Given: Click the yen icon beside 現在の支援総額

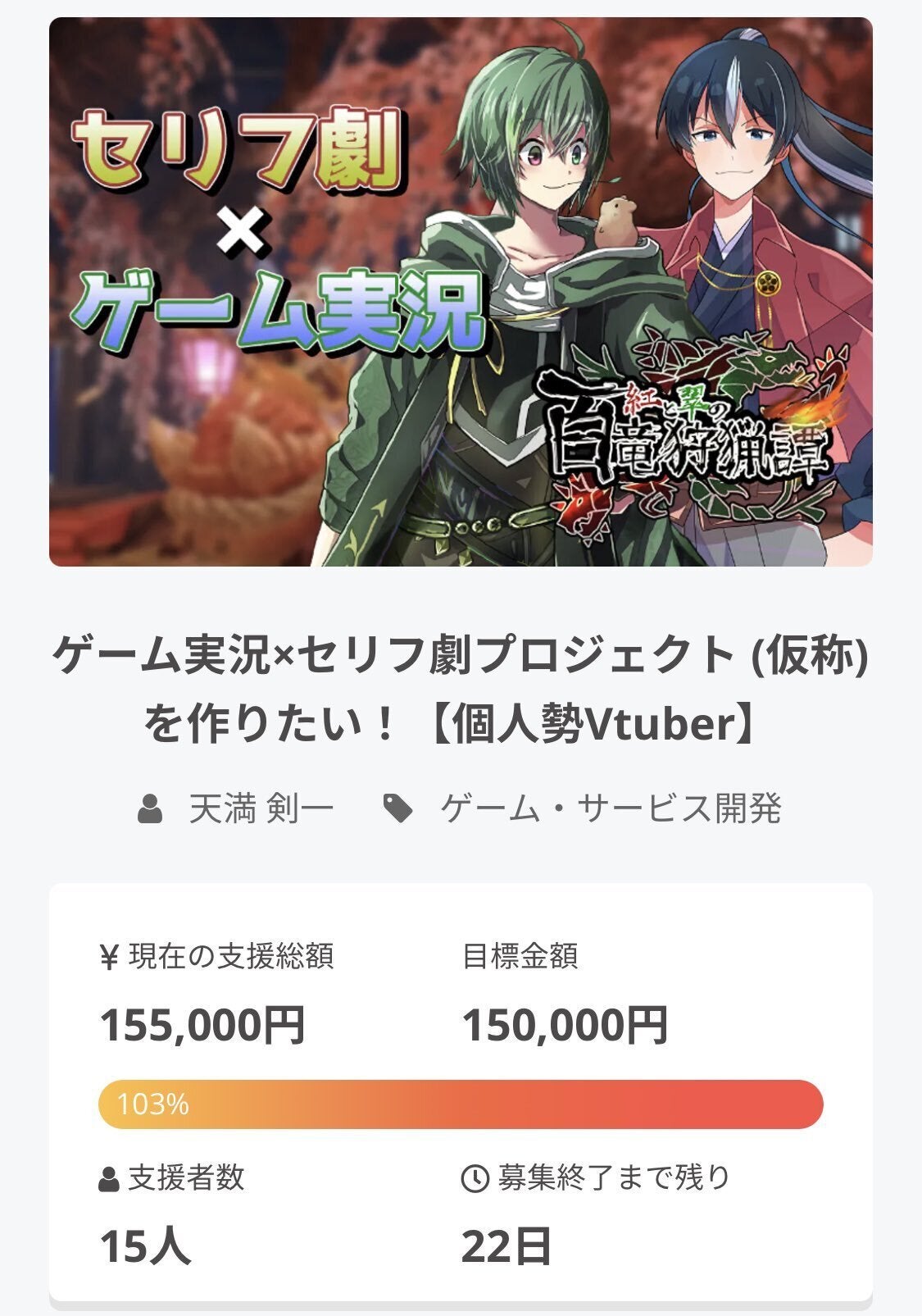Looking at the screenshot, I should (x=109, y=957).
